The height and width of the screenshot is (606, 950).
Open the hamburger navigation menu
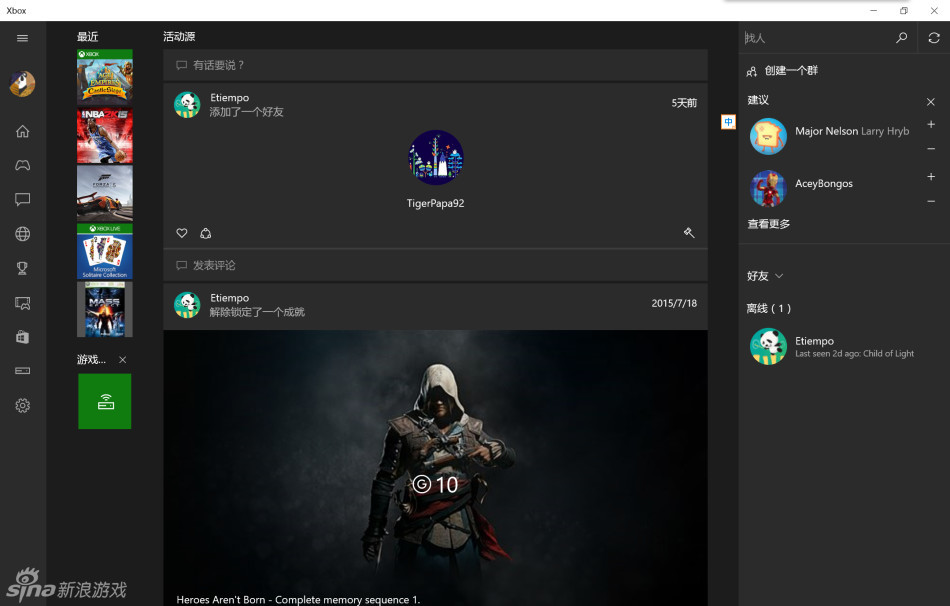click(22, 38)
